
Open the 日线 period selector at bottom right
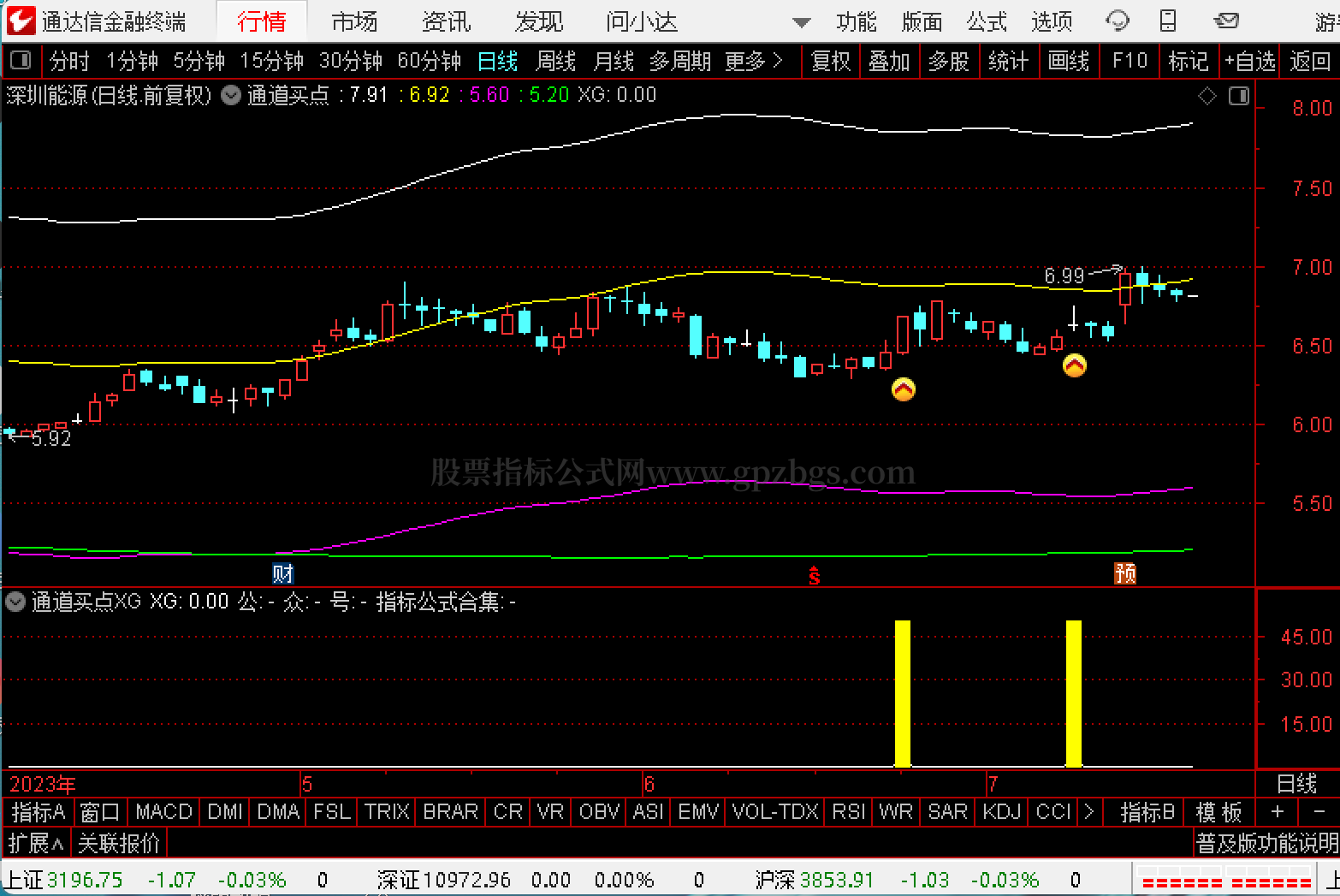pos(1296,783)
